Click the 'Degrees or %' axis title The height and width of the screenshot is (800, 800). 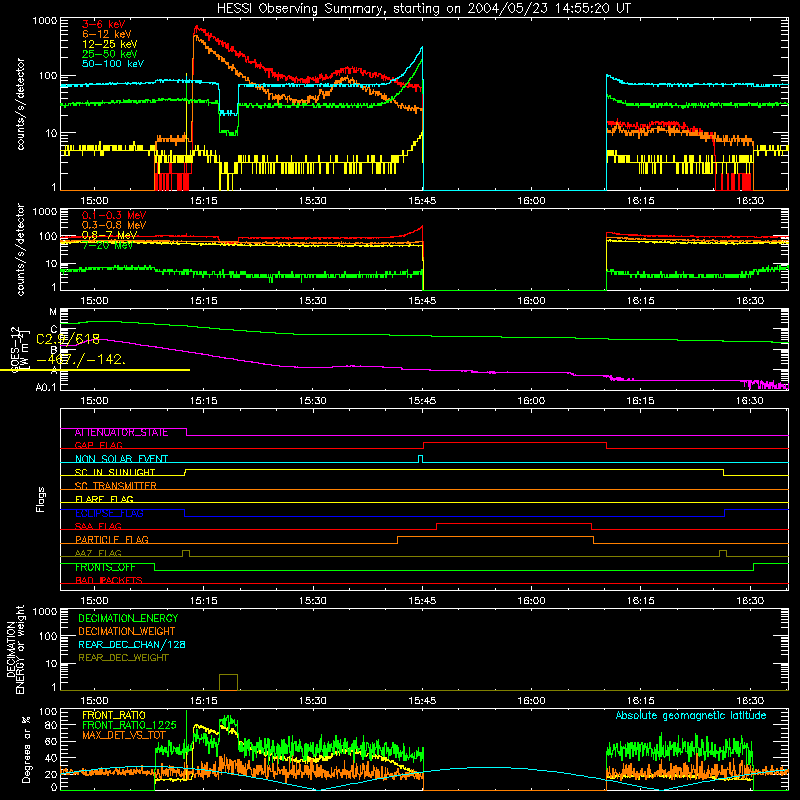coord(26,750)
